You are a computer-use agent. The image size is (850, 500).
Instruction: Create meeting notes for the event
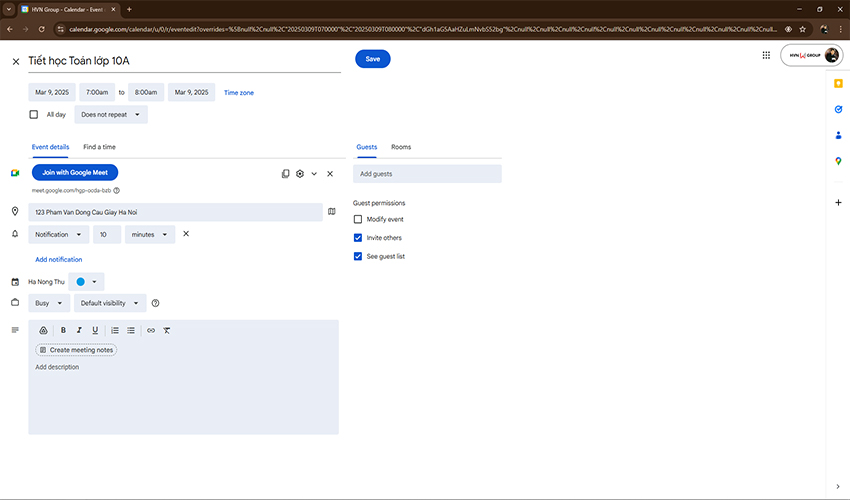76,350
